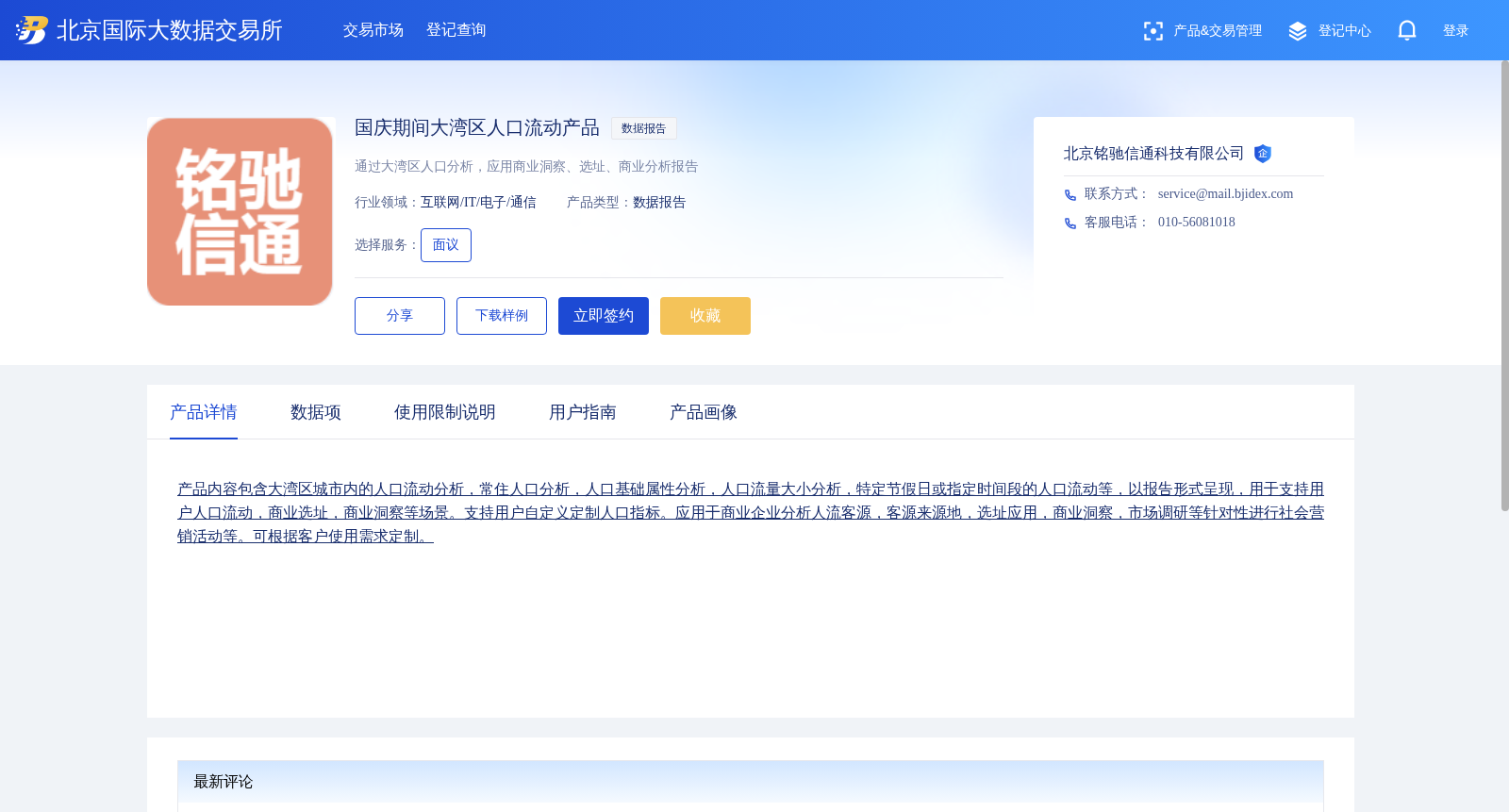This screenshot has width=1509, height=812.
Task: Click the email service@mail.bjidex.com
Action: pos(1225,194)
